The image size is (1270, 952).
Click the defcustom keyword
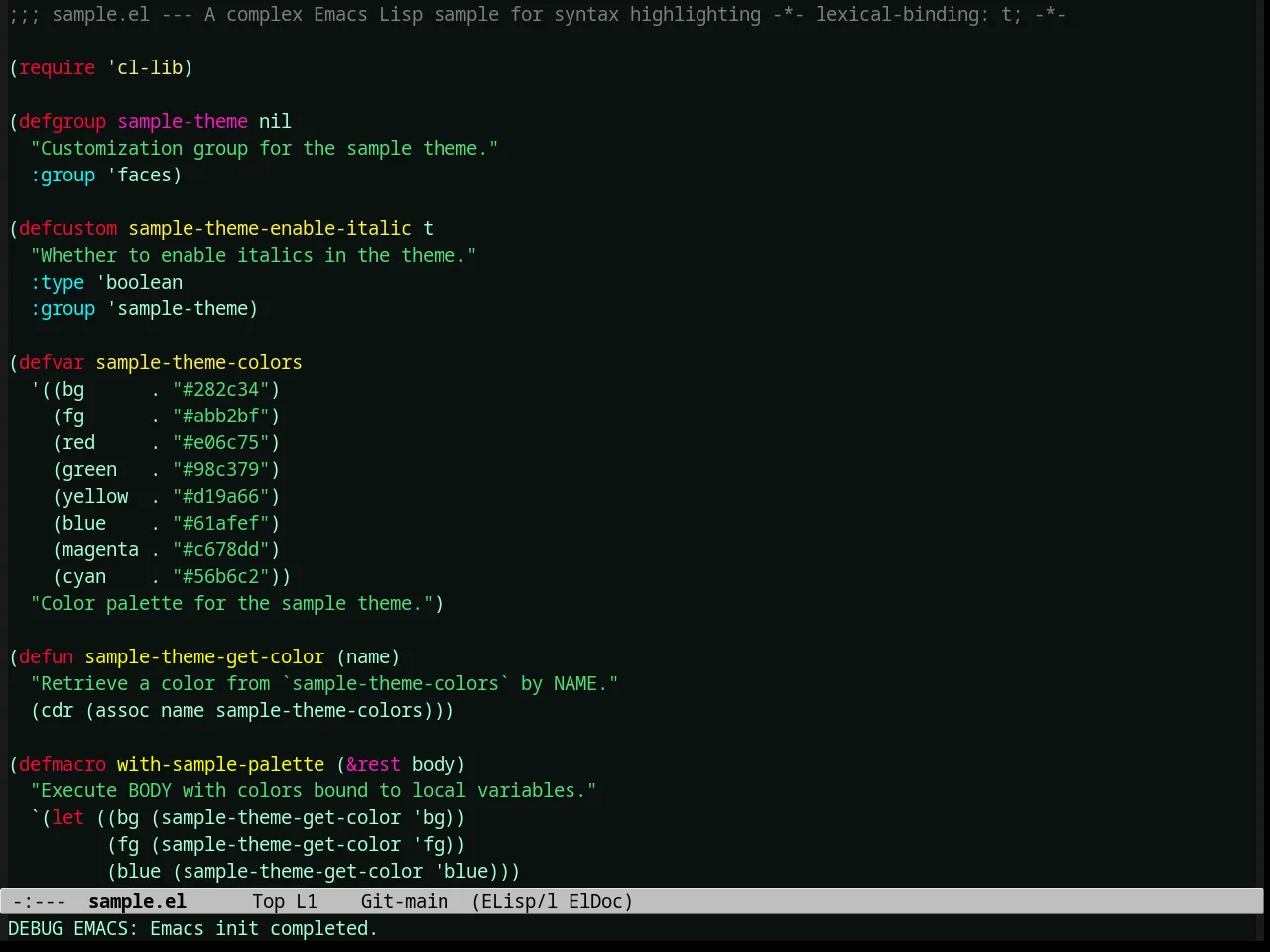[67, 228]
